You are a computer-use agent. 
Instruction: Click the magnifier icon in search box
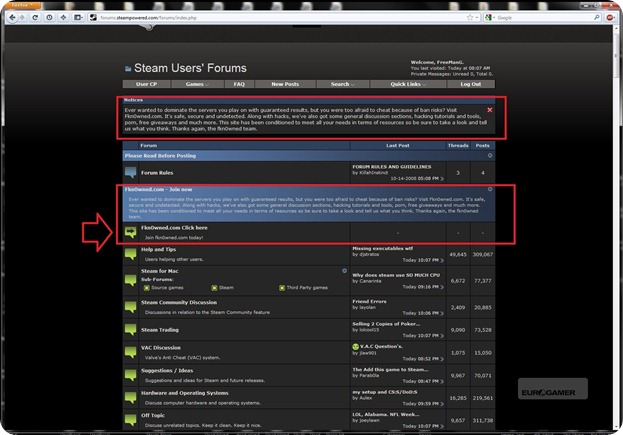pos(597,17)
